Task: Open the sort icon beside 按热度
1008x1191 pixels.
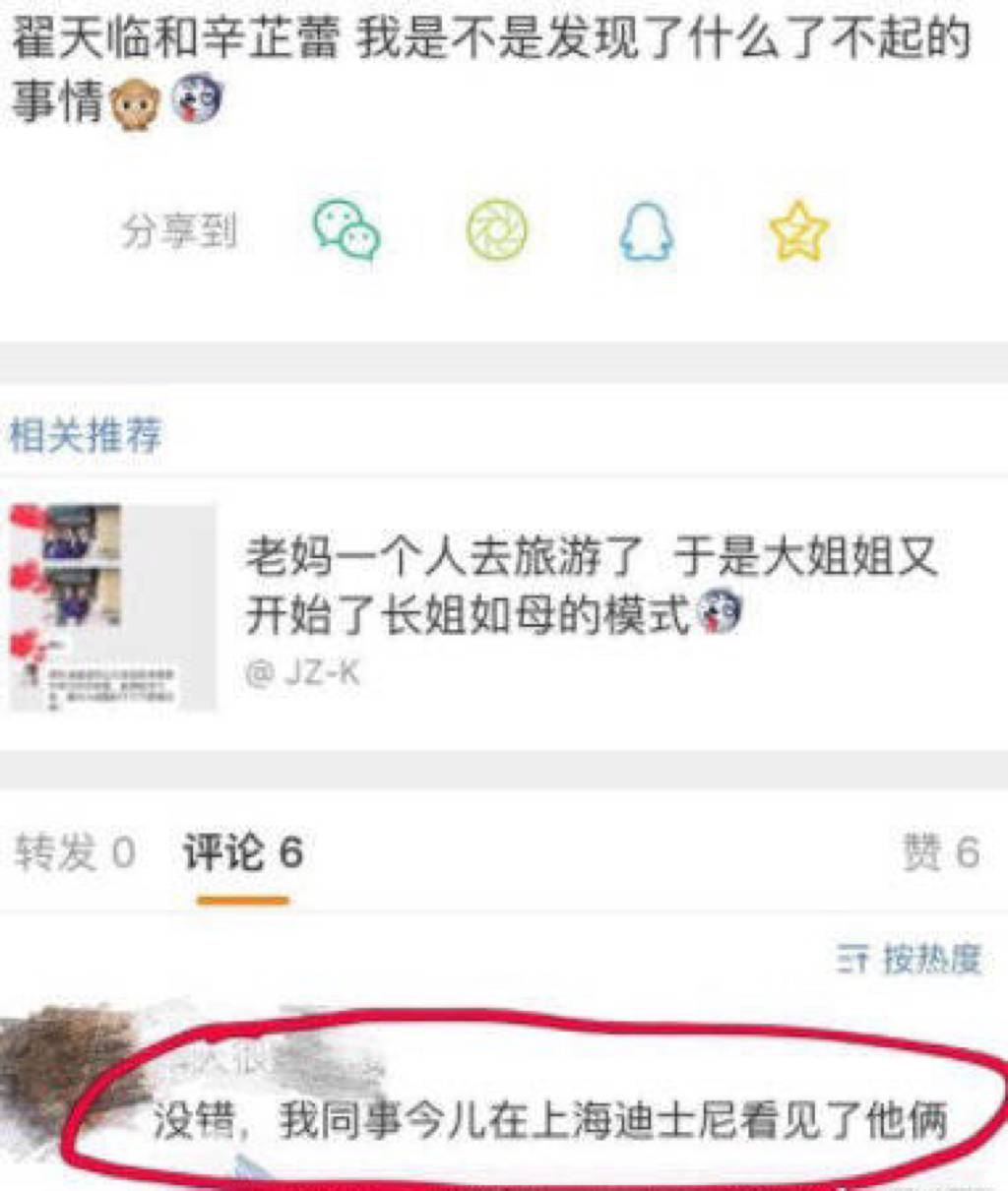Action: click(852, 958)
